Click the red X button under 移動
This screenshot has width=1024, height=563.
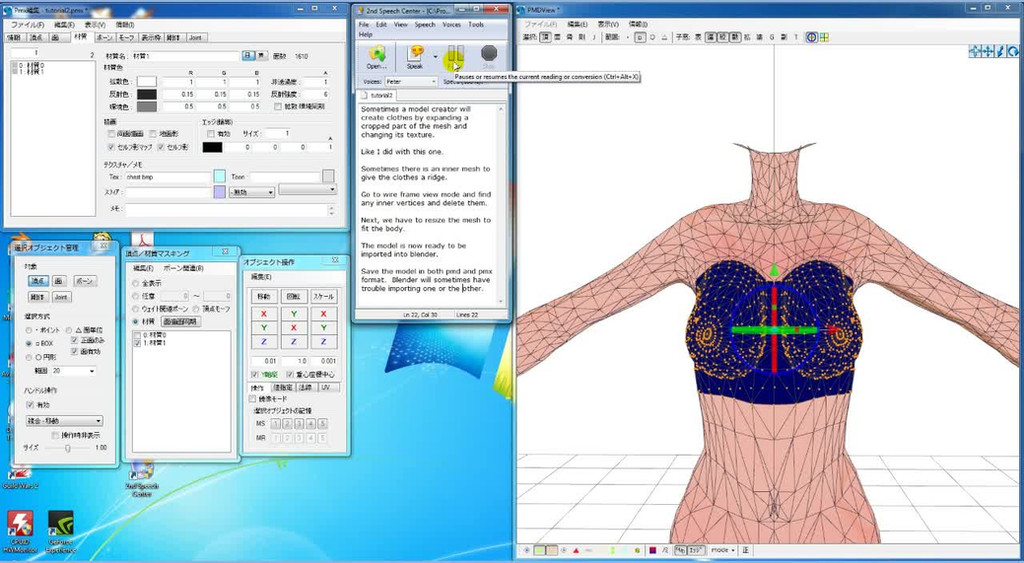pos(263,314)
